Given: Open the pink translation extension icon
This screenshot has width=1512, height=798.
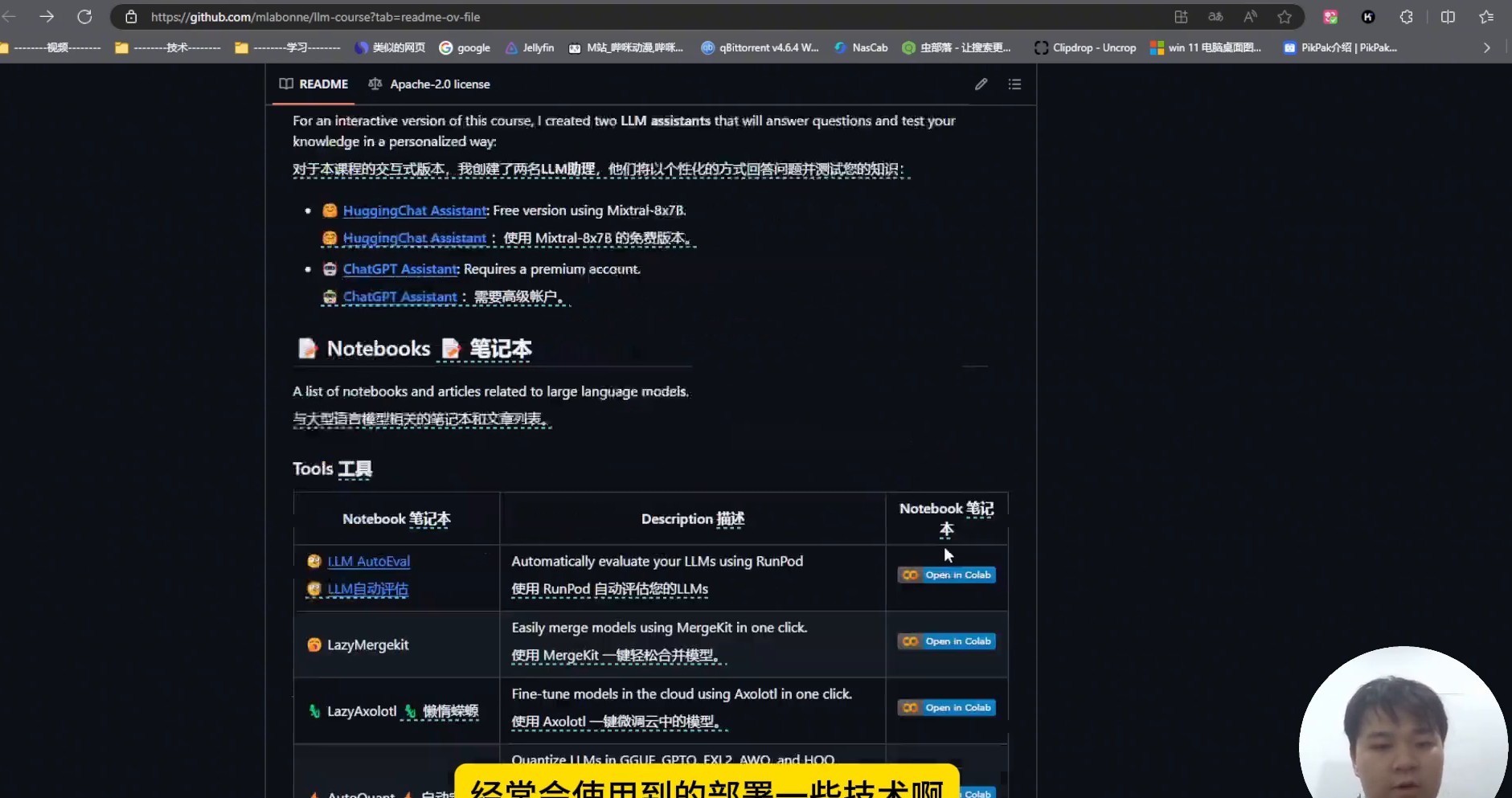Looking at the screenshot, I should (1330, 17).
